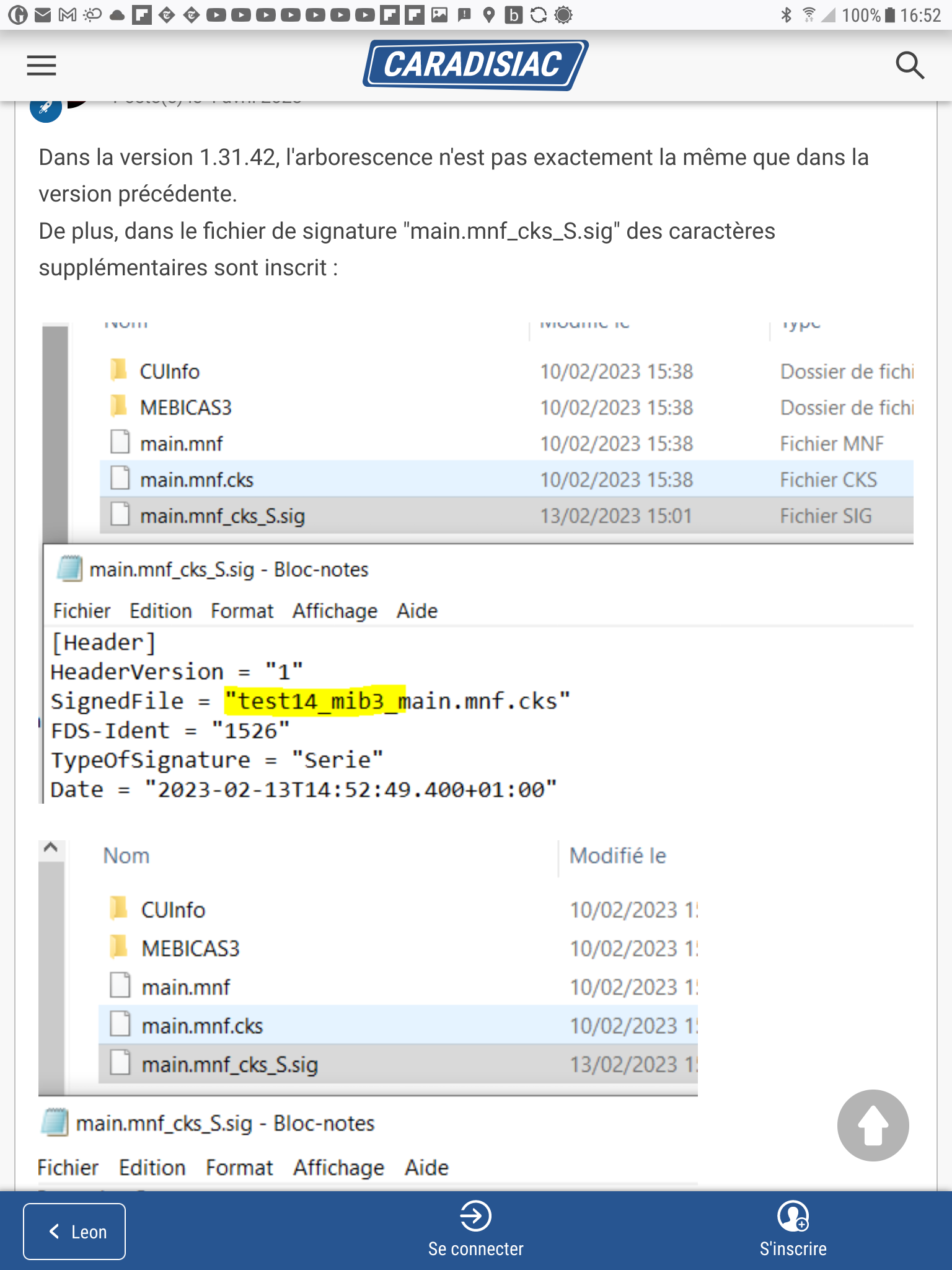Tap the S'inscrire label
952x1270 pixels.
coord(793,1249)
